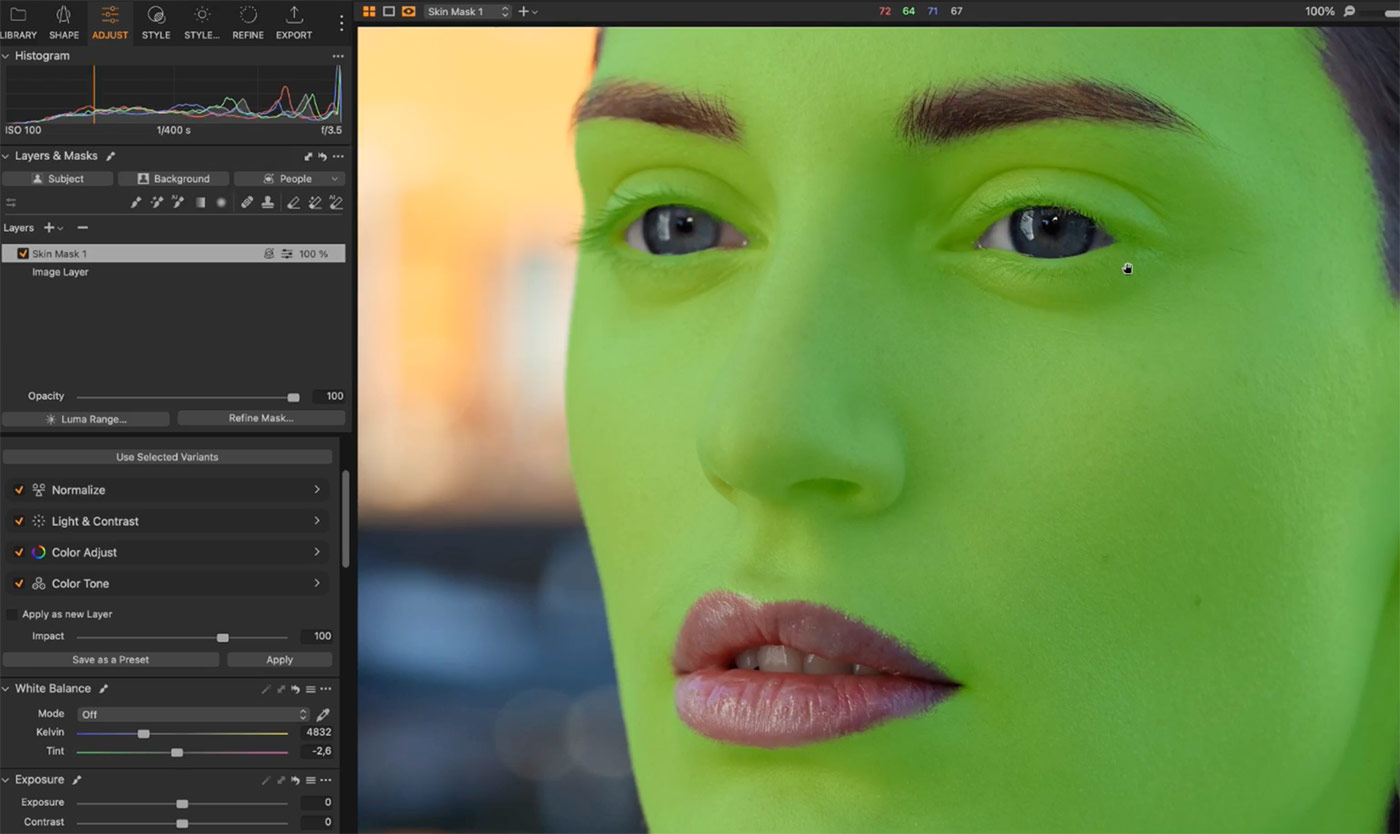This screenshot has height=834, width=1400.
Task: Select the Erase Mask tool
Action: pyautogui.click(x=293, y=203)
